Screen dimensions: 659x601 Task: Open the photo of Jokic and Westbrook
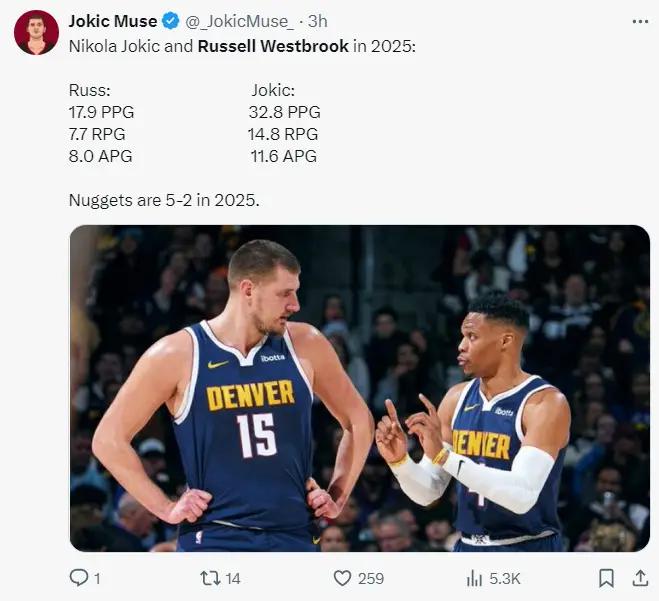[359, 388]
